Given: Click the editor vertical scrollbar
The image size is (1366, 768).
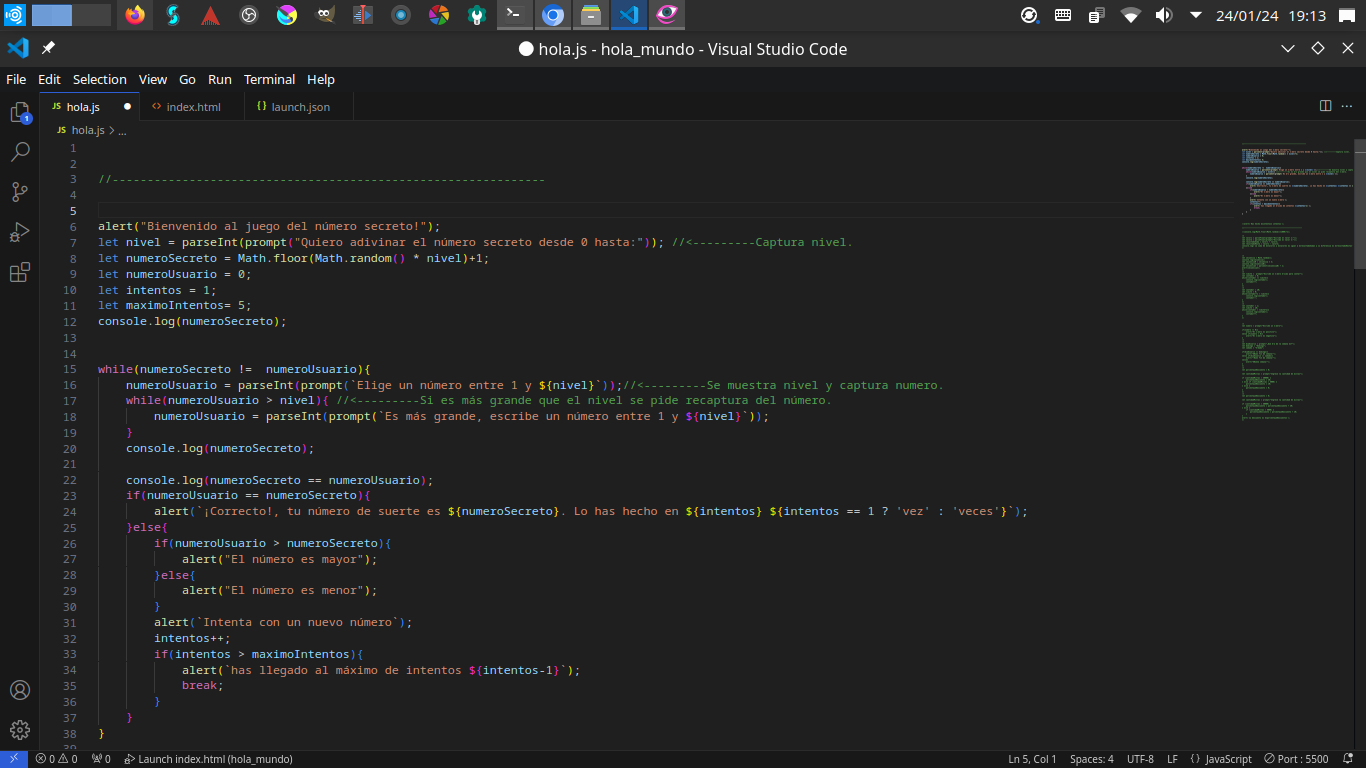Looking at the screenshot, I should [x=1360, y=203].
